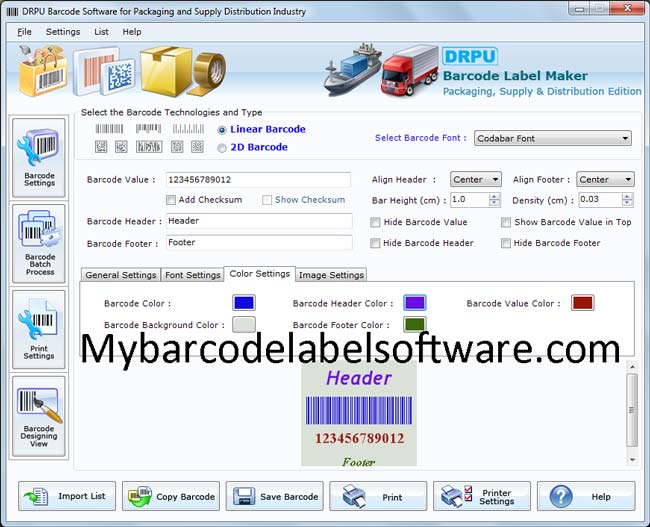This screenshot has width=650, height=527.
Task: Open Barcode Settings sidebar panel
Action: pyautogui.click(x=39, y=157)
